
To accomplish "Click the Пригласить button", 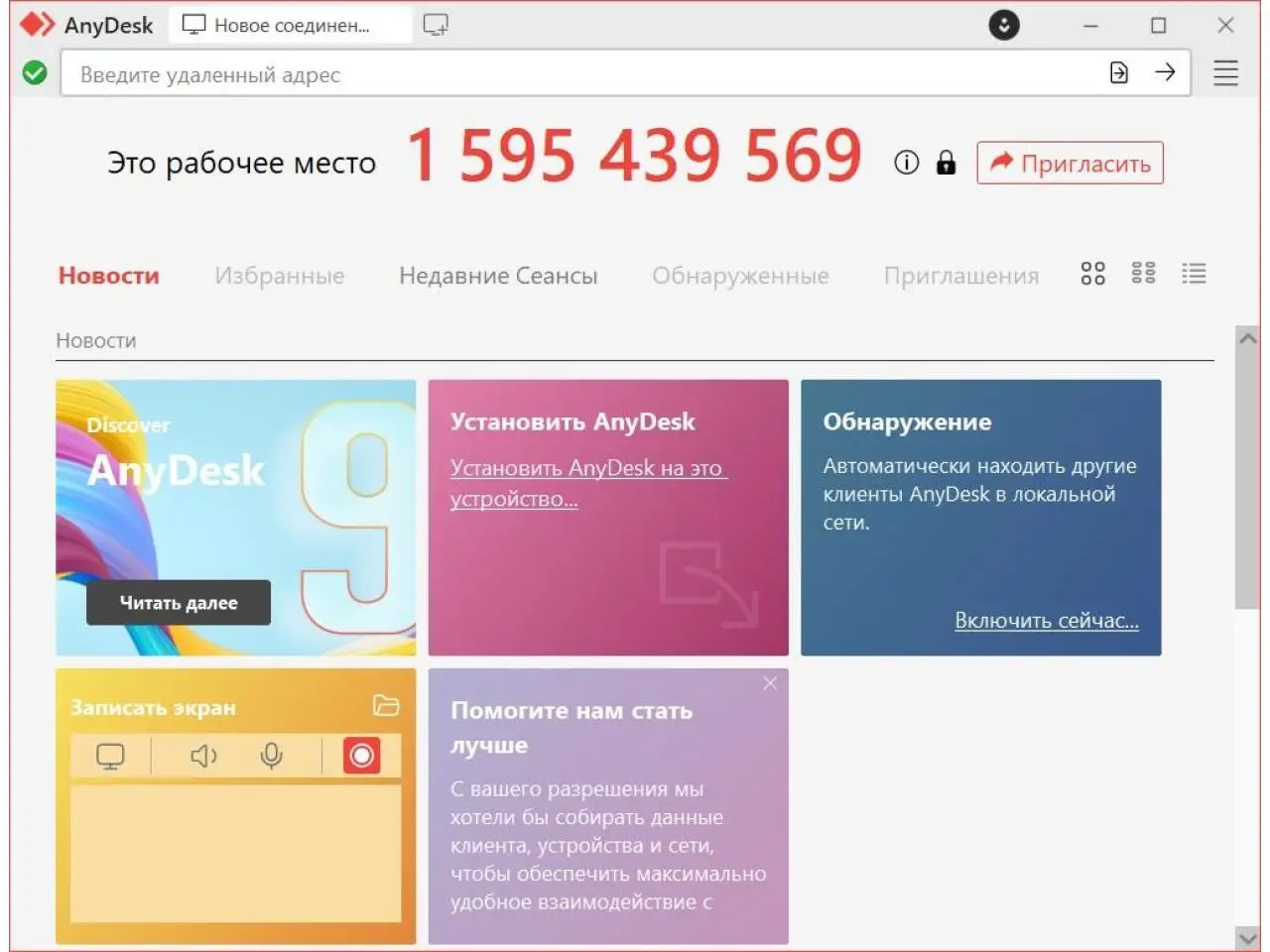I will tap(1070, 163).
